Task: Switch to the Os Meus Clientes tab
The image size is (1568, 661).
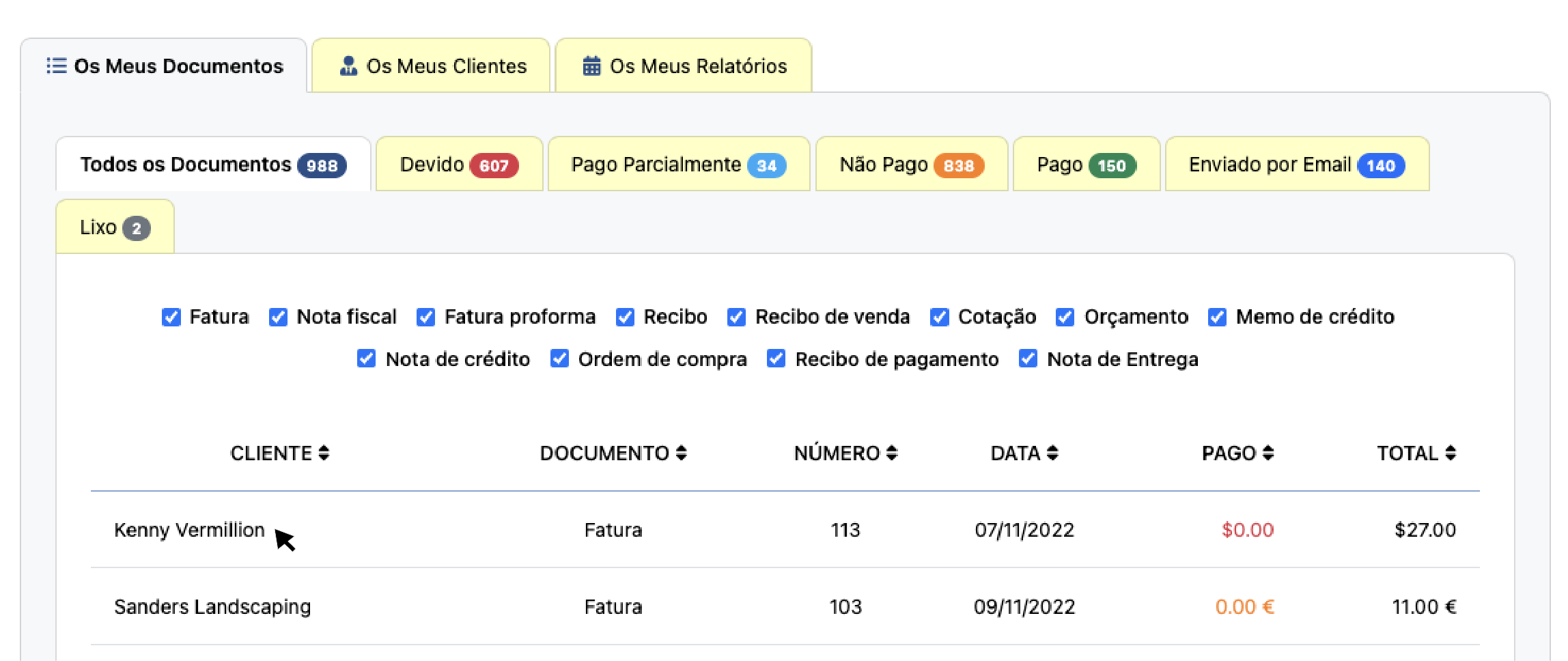Action: coord(431,66)
